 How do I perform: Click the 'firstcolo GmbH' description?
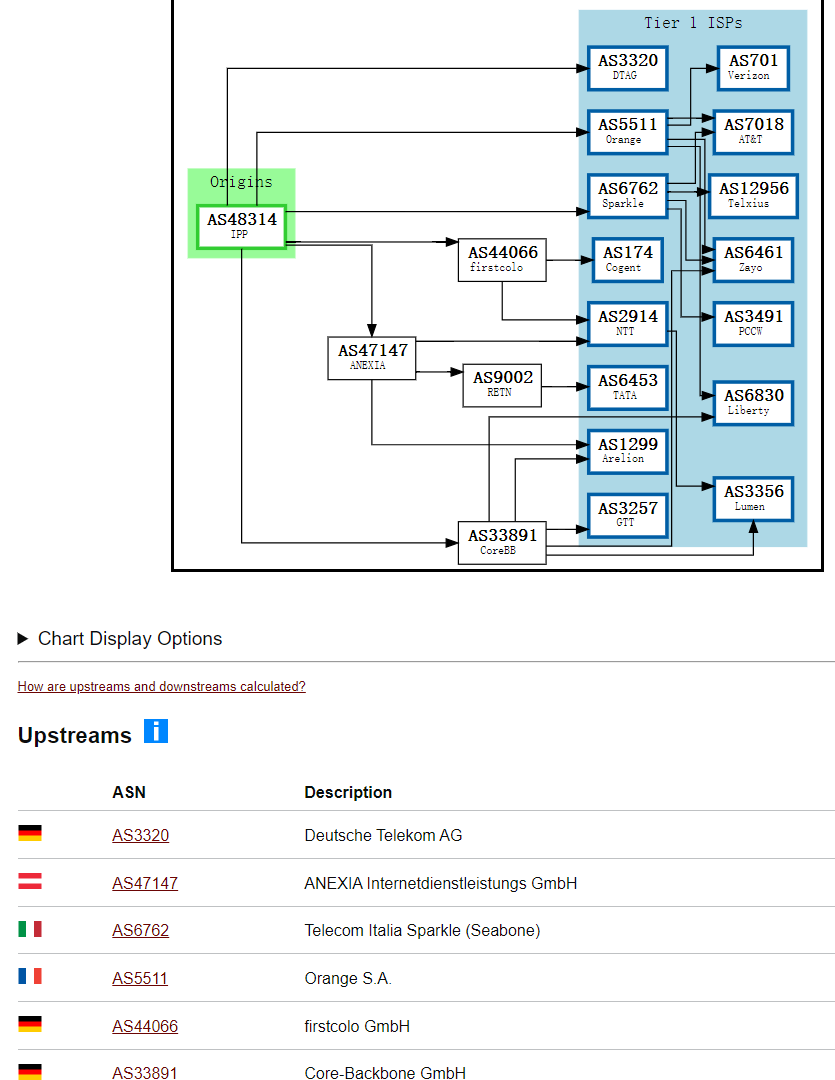pyautogui.click(x=357, y=1026)
